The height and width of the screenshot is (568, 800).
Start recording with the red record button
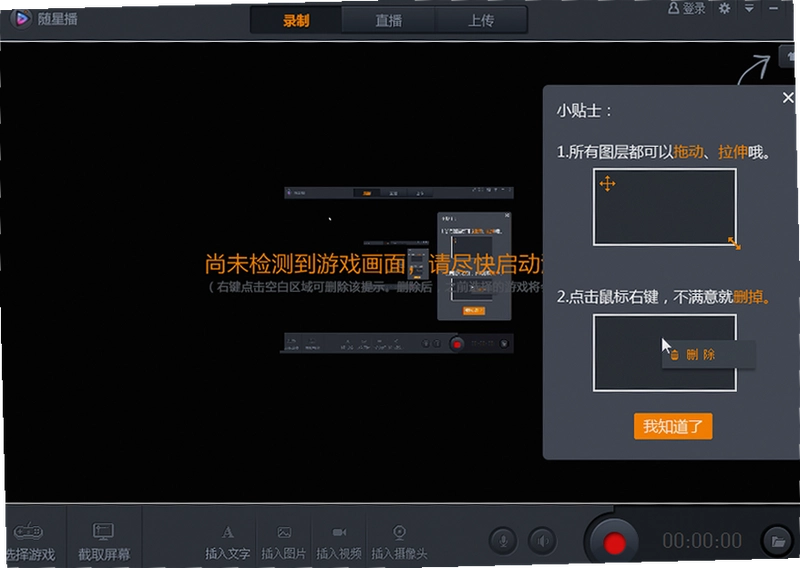pos(614,542)
